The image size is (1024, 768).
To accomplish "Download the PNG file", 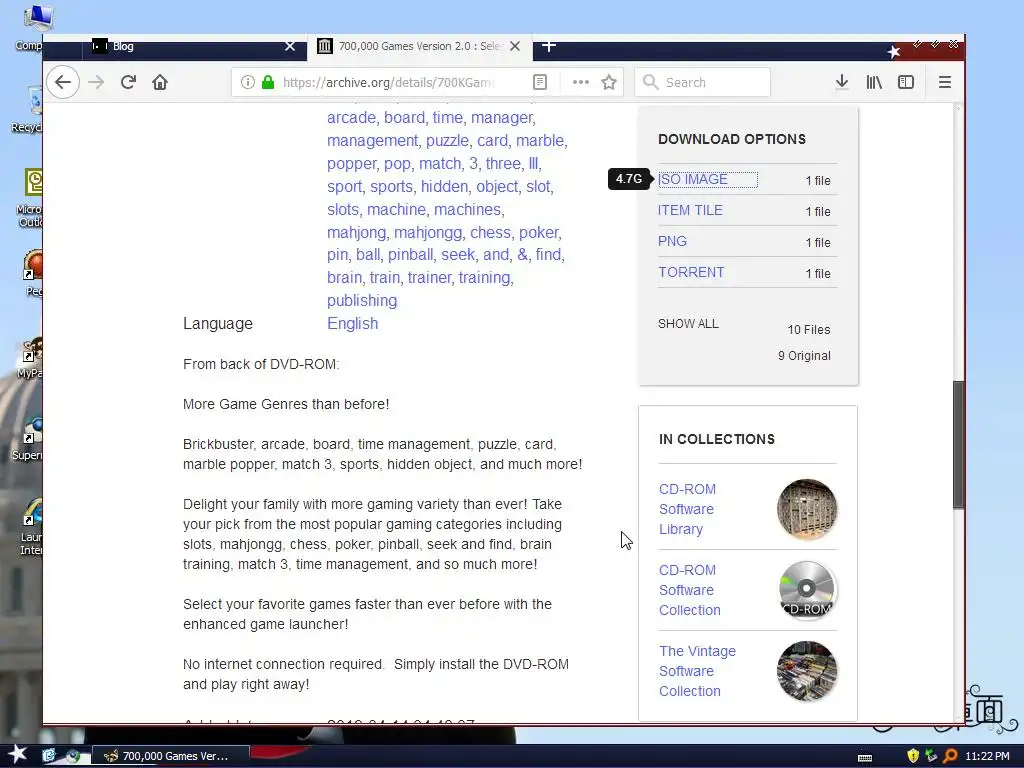I will tap(672, 241).
